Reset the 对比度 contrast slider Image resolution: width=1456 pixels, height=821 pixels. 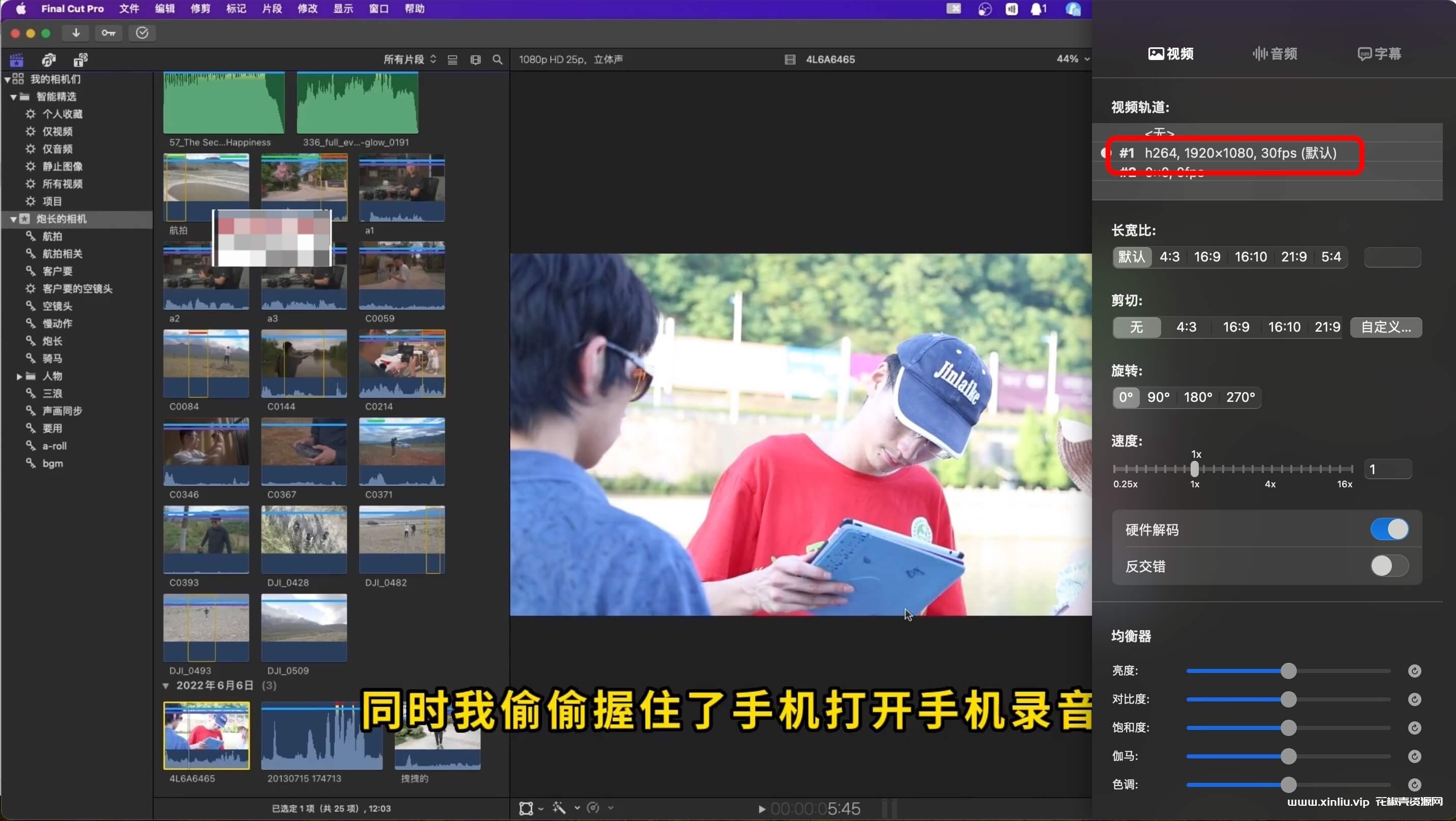(1414, 699)
